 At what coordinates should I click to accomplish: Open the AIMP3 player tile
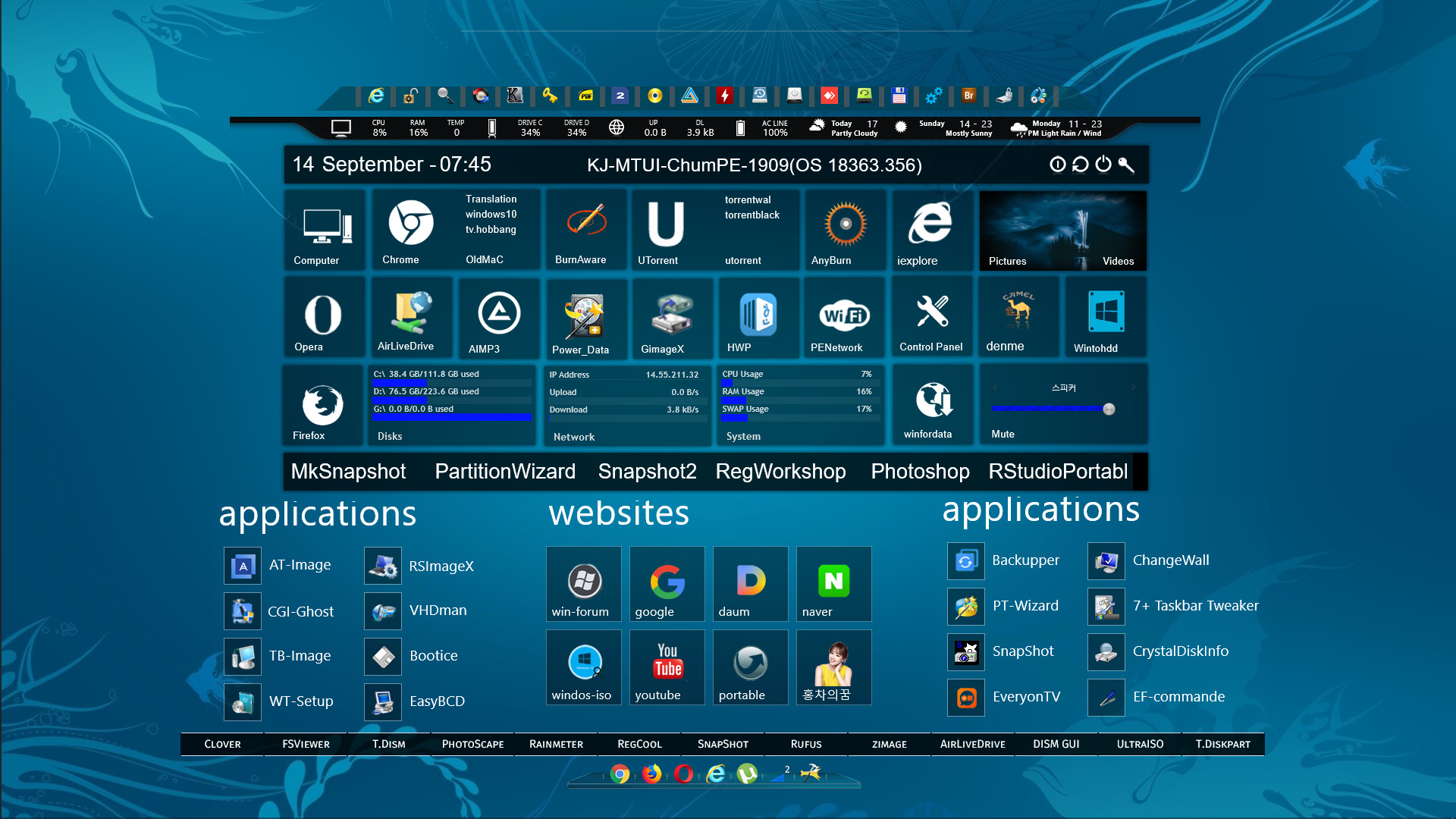tap(499, 317)
